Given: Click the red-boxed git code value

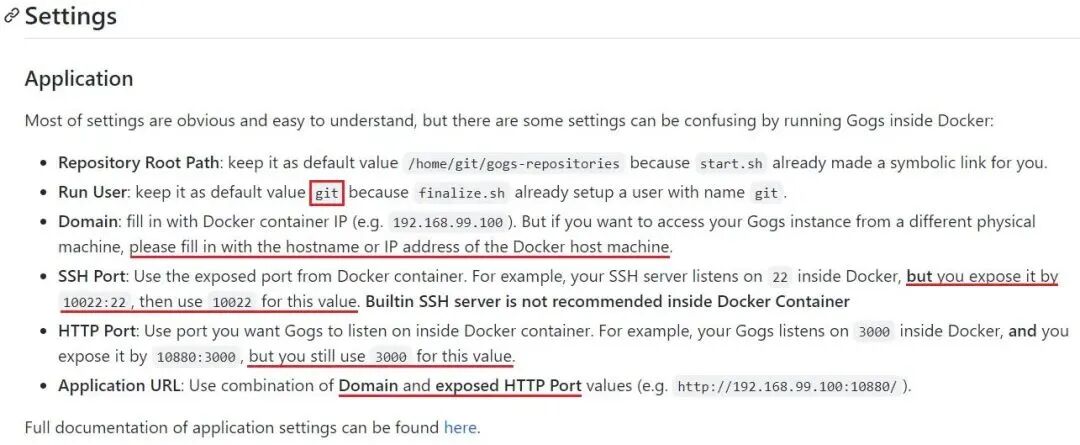Looking at the screenshot, I should pos(326,194).
